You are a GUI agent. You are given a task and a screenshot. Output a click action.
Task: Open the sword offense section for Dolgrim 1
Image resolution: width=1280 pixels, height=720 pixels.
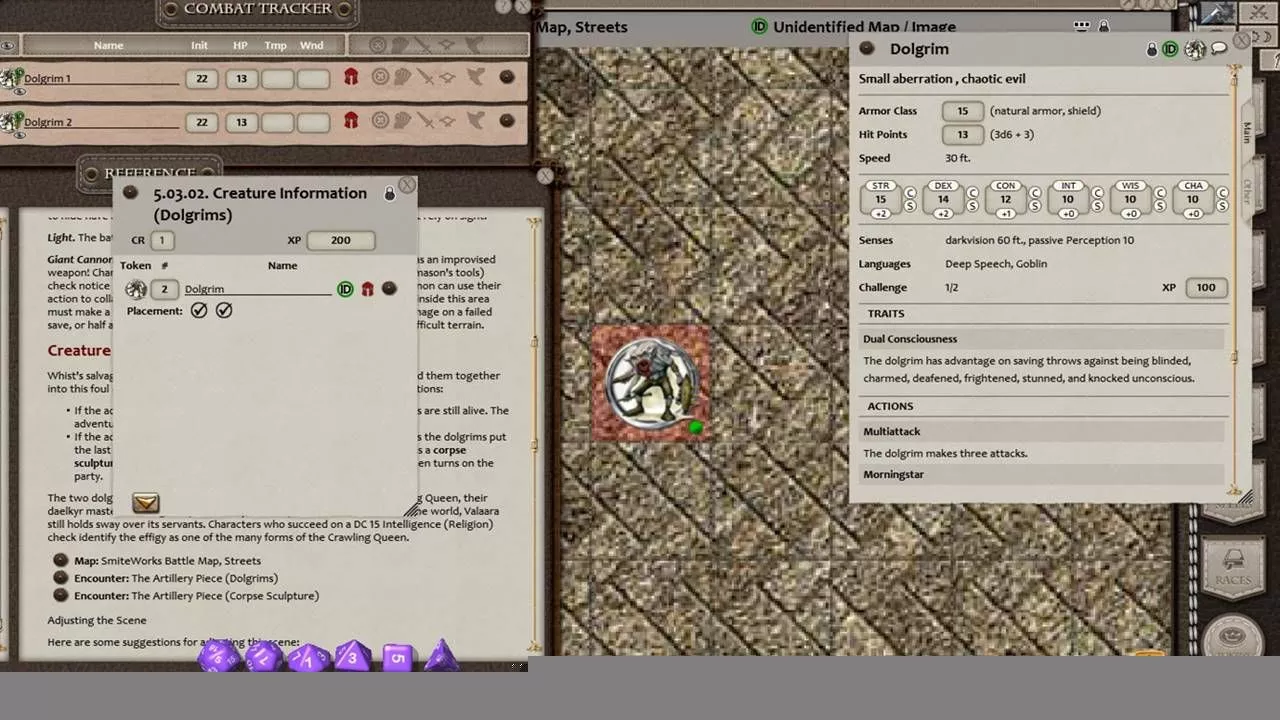pos(426,77)
